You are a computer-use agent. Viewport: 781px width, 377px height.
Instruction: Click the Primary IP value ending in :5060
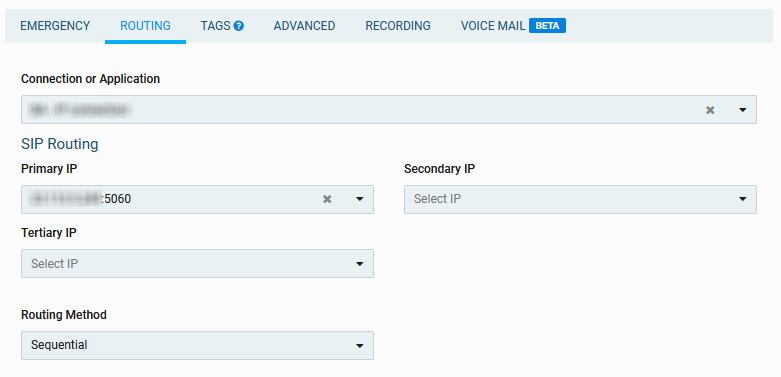[81, 199]
